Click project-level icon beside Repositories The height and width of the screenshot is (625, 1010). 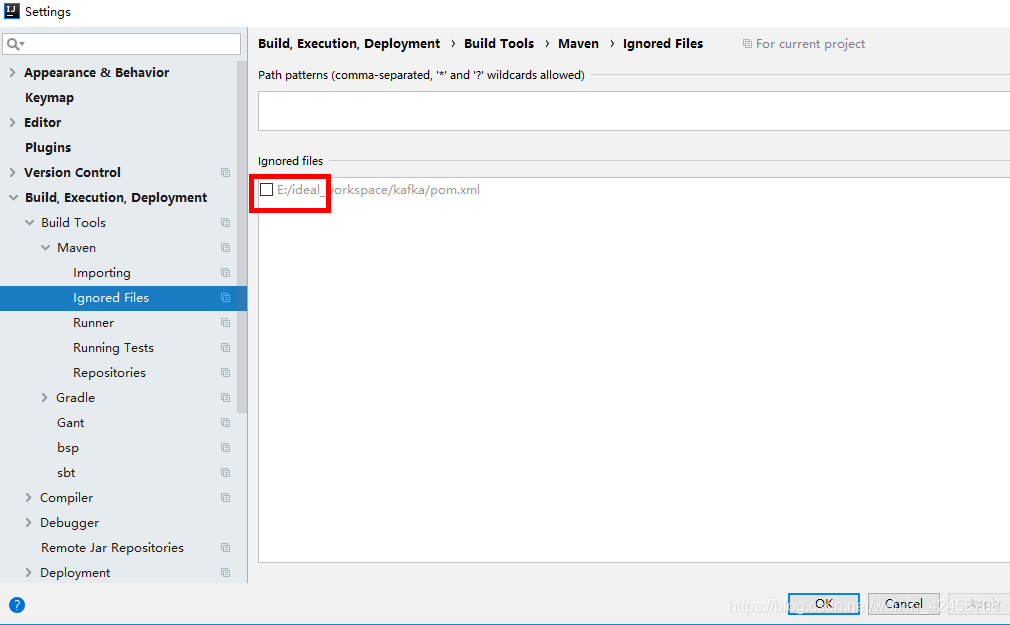225,373
